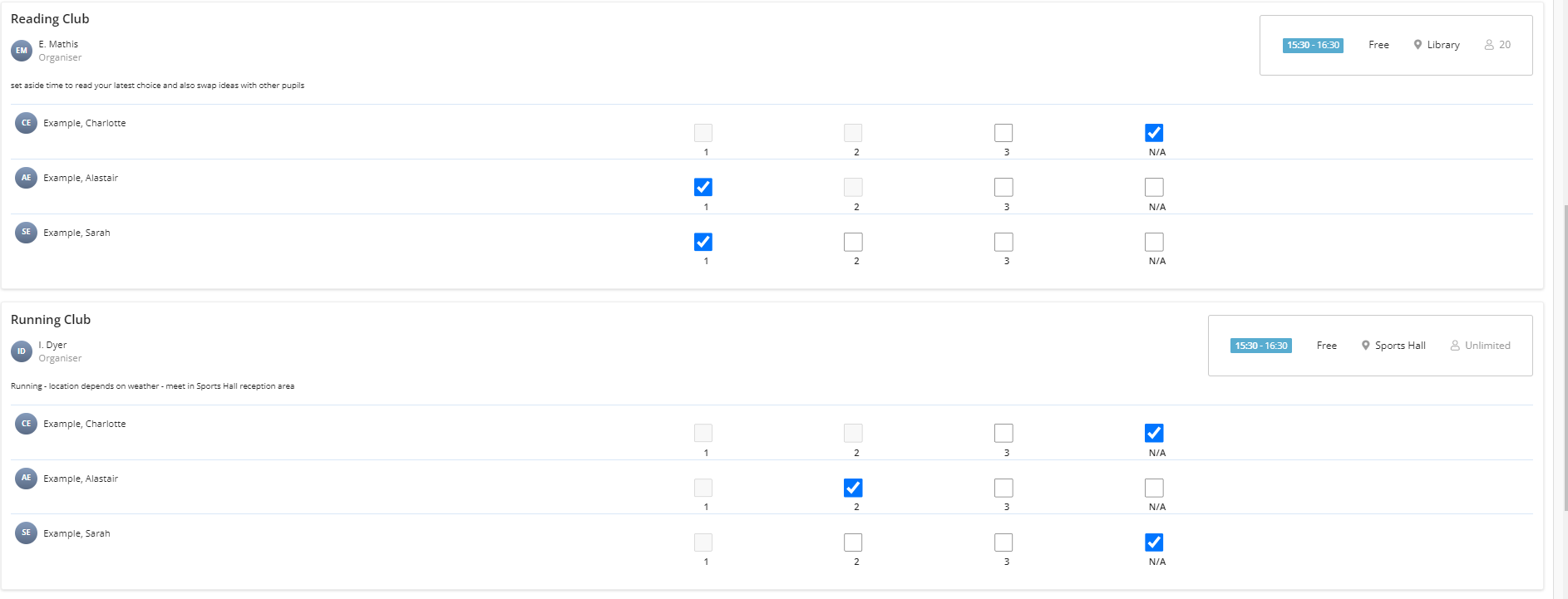The image size is (1568, 599).
Task: Click the Running Club heading
Action: click(x=51, y=320)
